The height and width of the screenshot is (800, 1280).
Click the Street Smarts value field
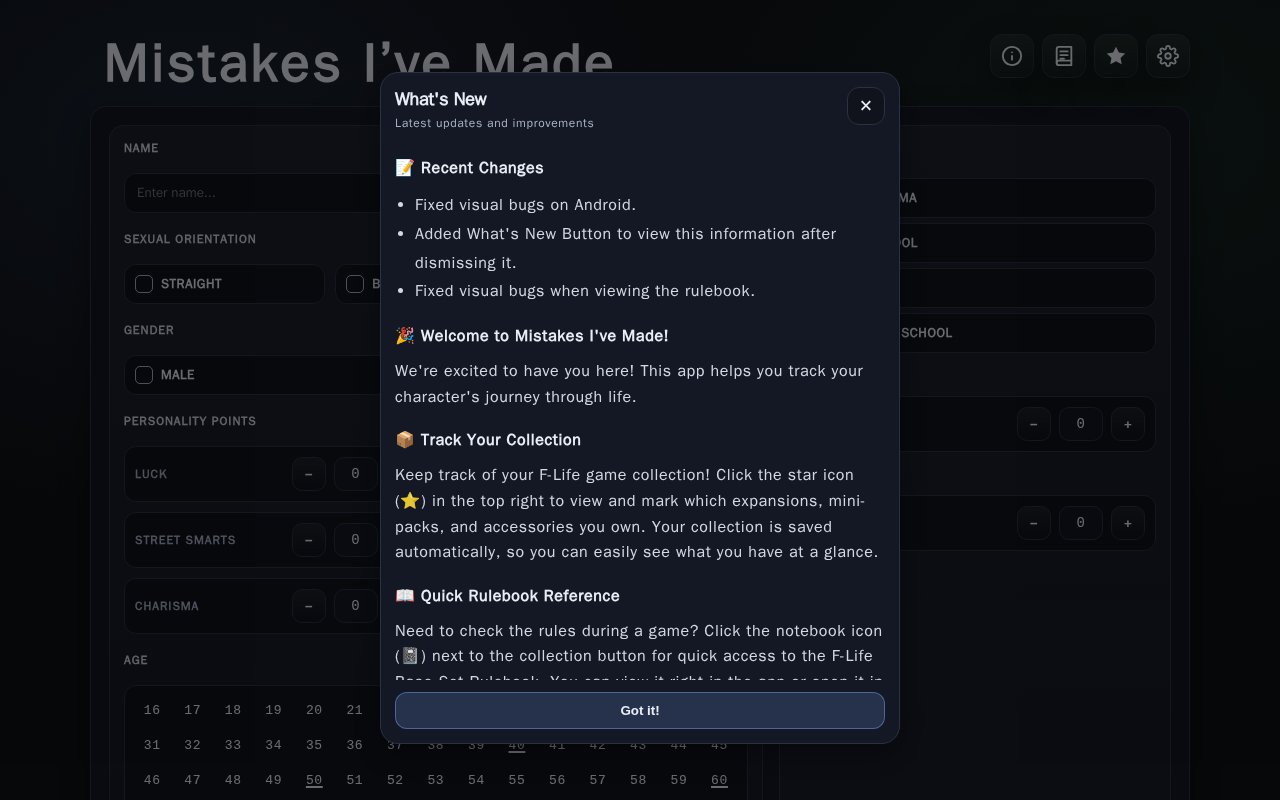coord(356,540)
